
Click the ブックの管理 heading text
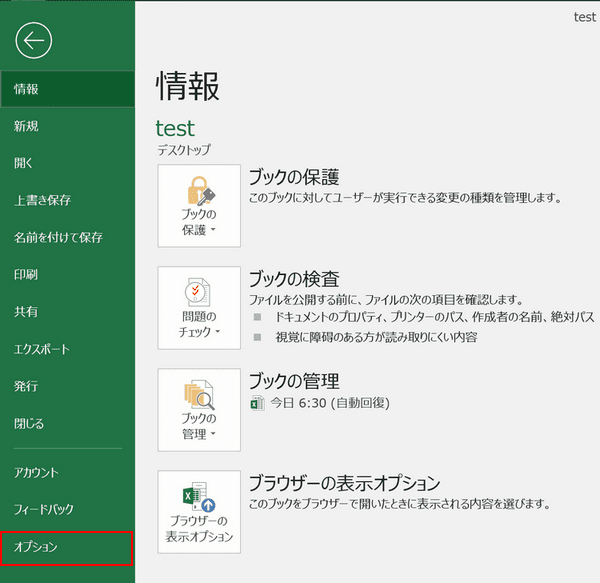294,381
